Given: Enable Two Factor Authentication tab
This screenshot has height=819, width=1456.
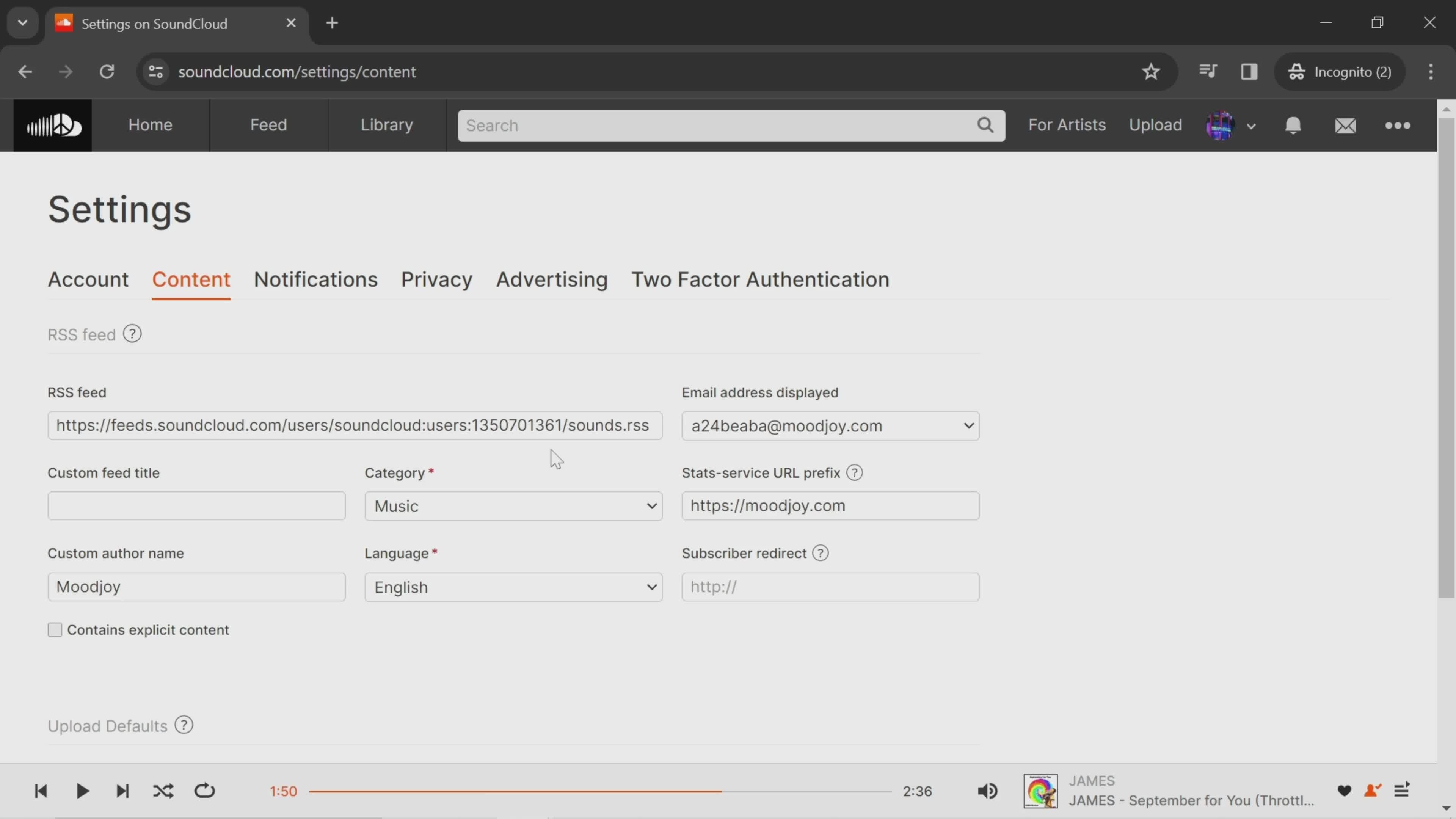Looking at the screenshot, I should [760, 280].
